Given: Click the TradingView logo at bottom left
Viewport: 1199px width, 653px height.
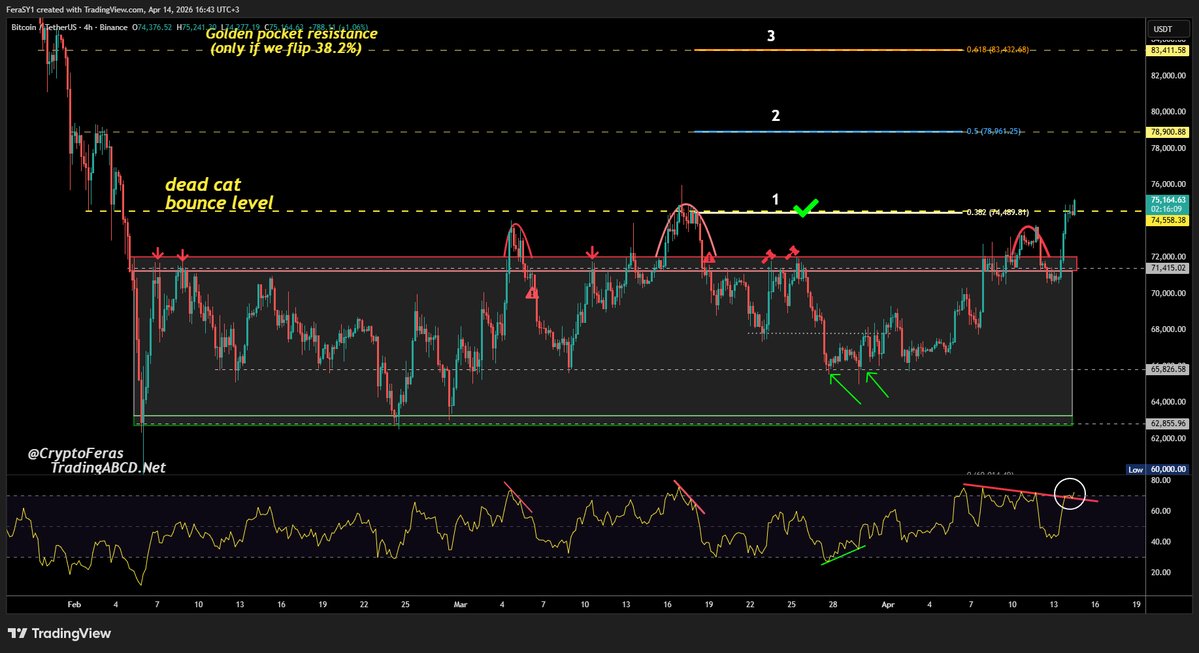Looking at the screenshot, I should tap(59, 633).
